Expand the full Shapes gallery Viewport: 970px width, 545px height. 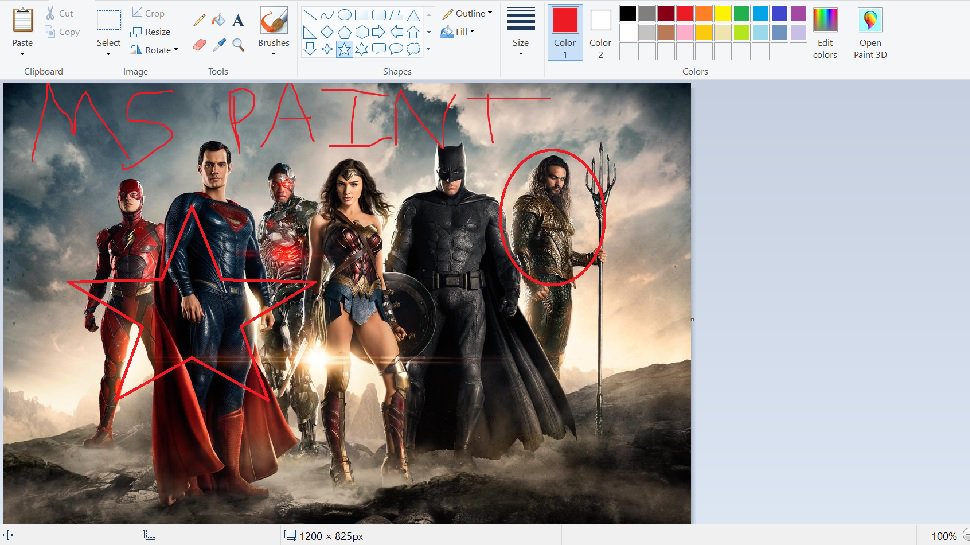click(429, 48)
